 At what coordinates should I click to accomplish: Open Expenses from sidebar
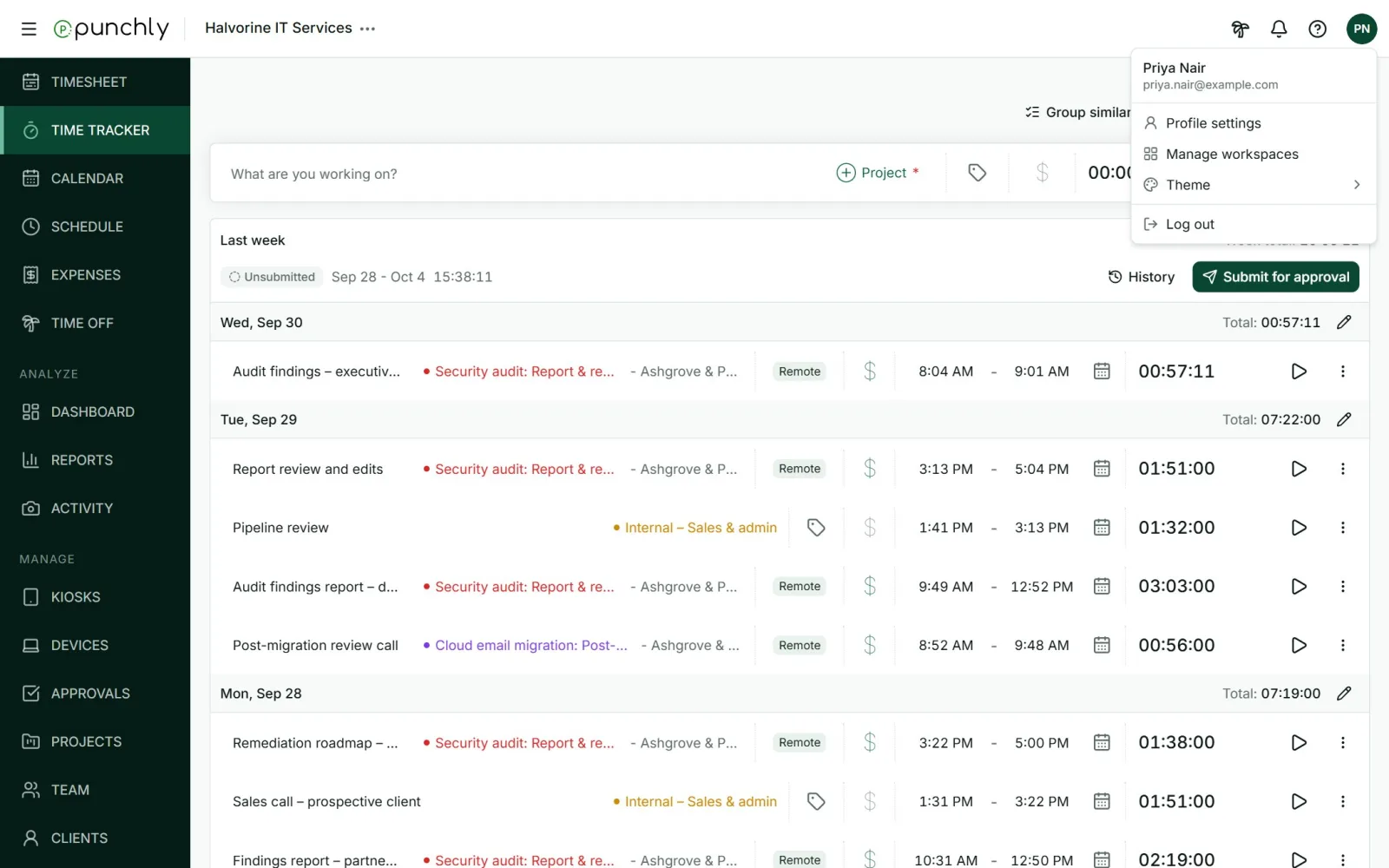point(95,274)
